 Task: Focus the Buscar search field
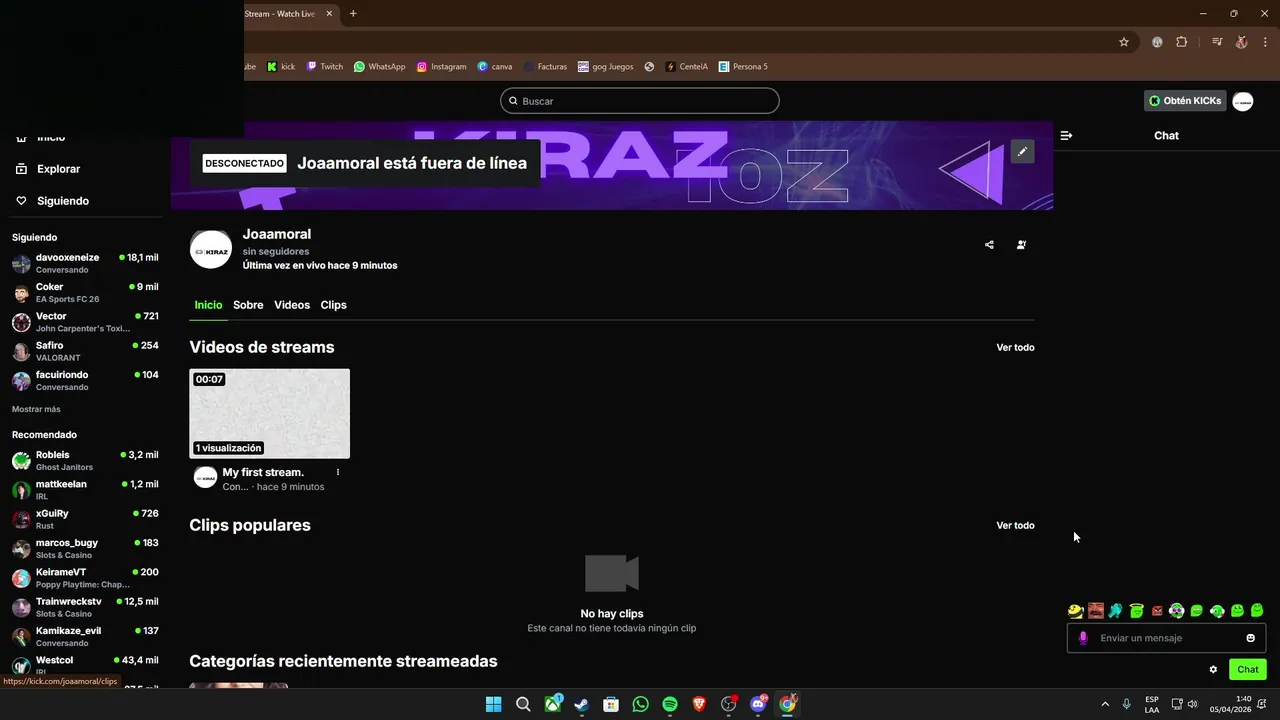point(640,101)
